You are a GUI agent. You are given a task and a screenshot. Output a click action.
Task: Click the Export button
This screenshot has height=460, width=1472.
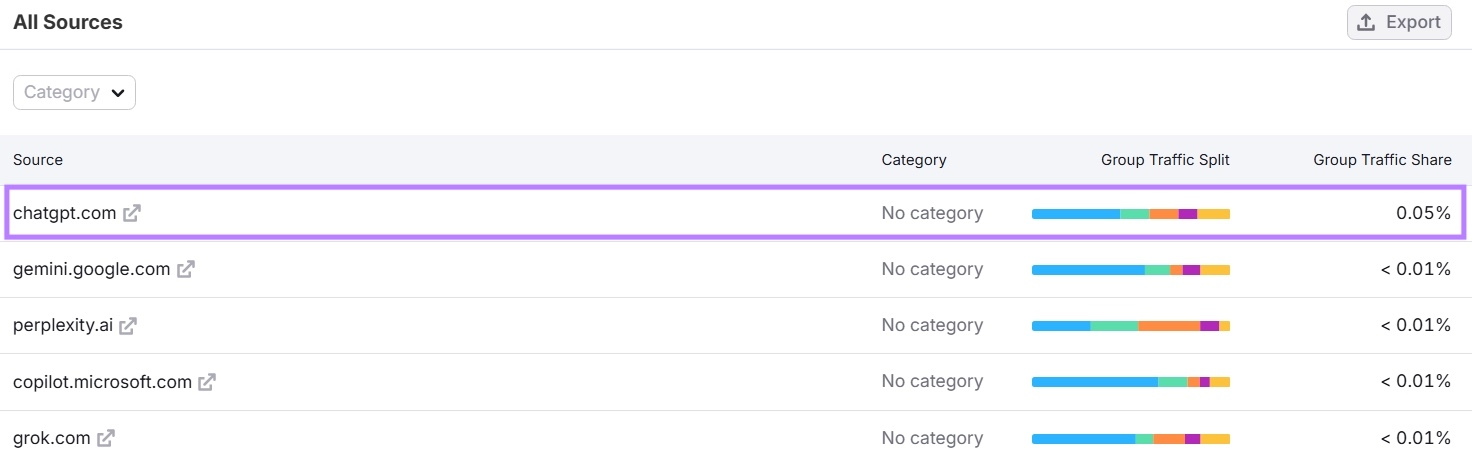tap(1399, 22)
